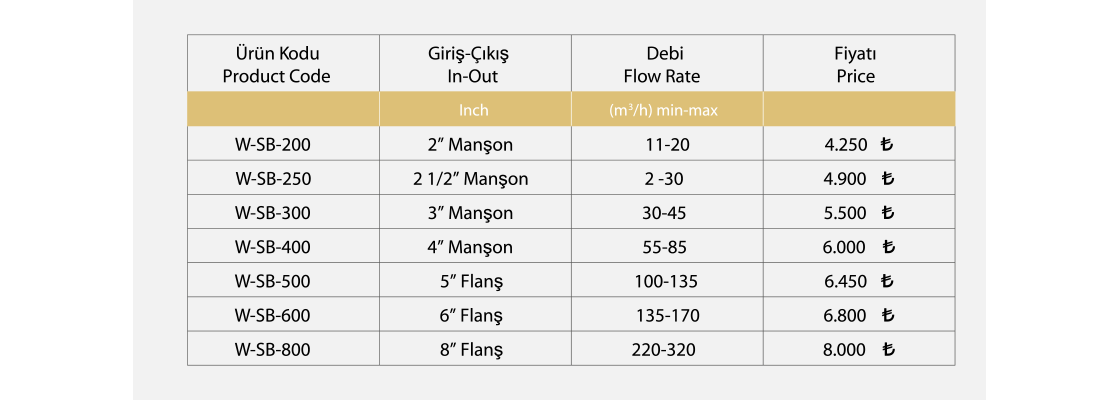Click the 220-320 flow rate value
The width and height of the screenshot is (1120, 400).
(x=663, y=350)
